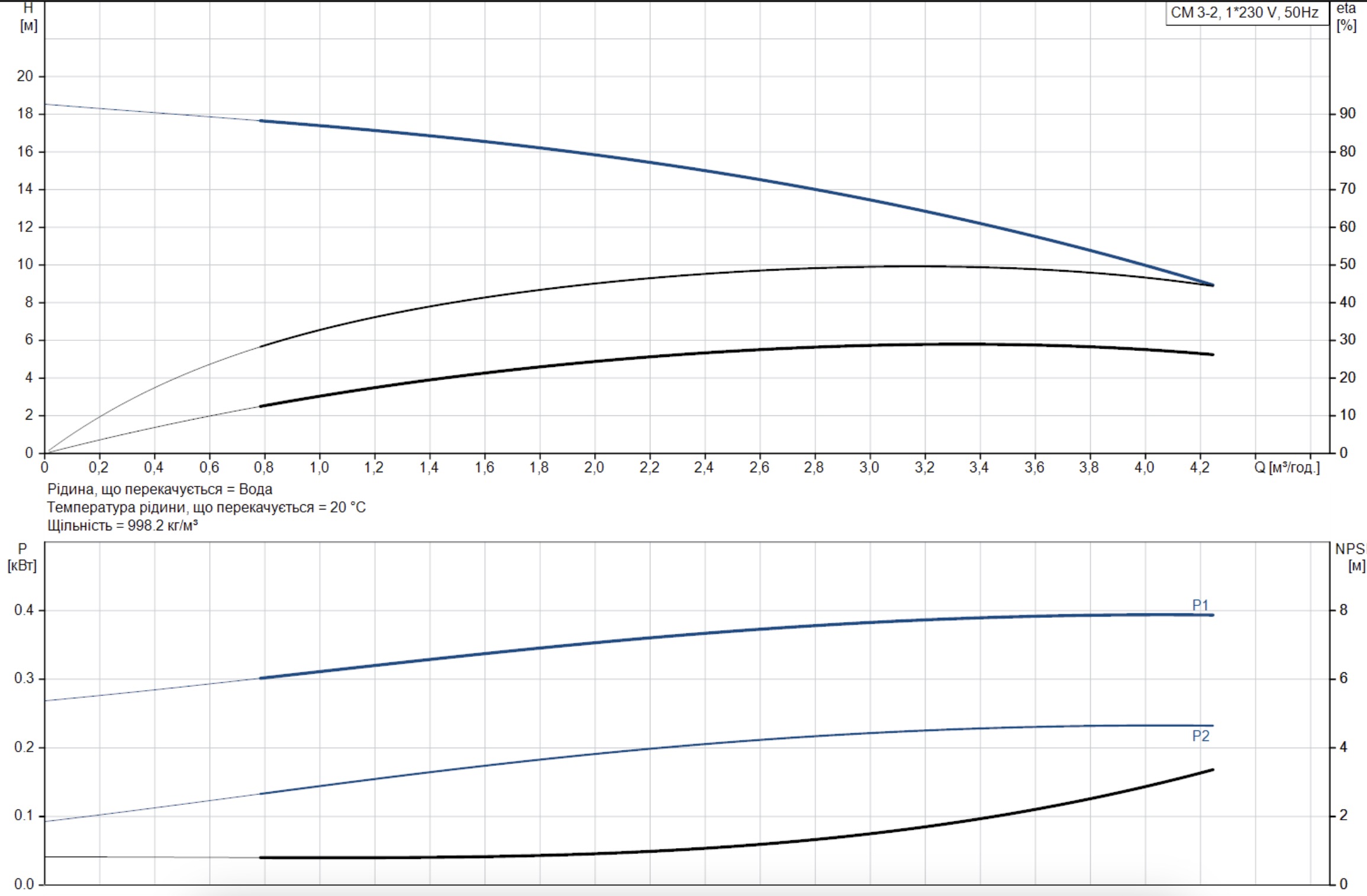Click the P2 power curve label
Screen dimensions: 1367x896
tap(1201, 736)
